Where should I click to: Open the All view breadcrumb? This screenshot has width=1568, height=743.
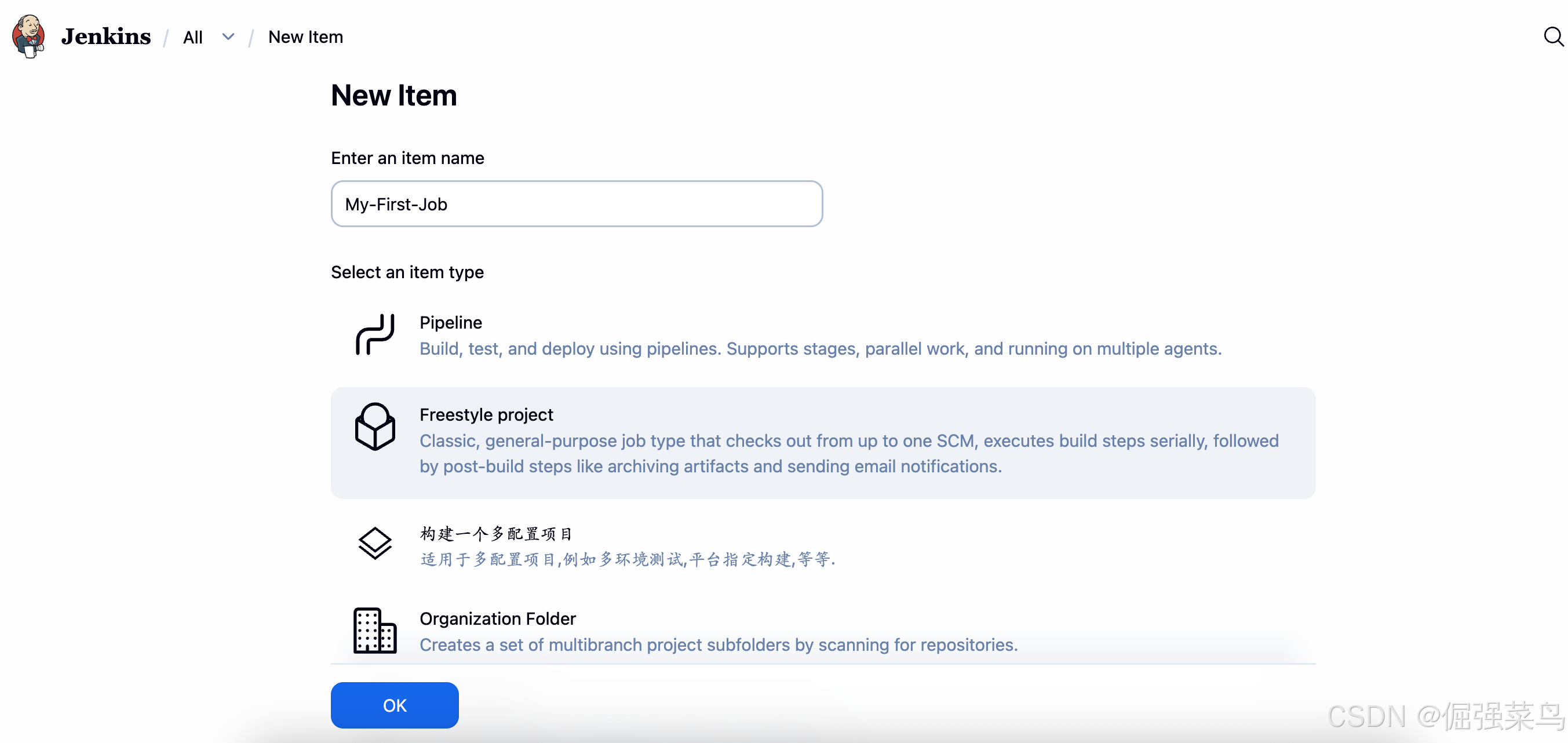pos(193,38)
